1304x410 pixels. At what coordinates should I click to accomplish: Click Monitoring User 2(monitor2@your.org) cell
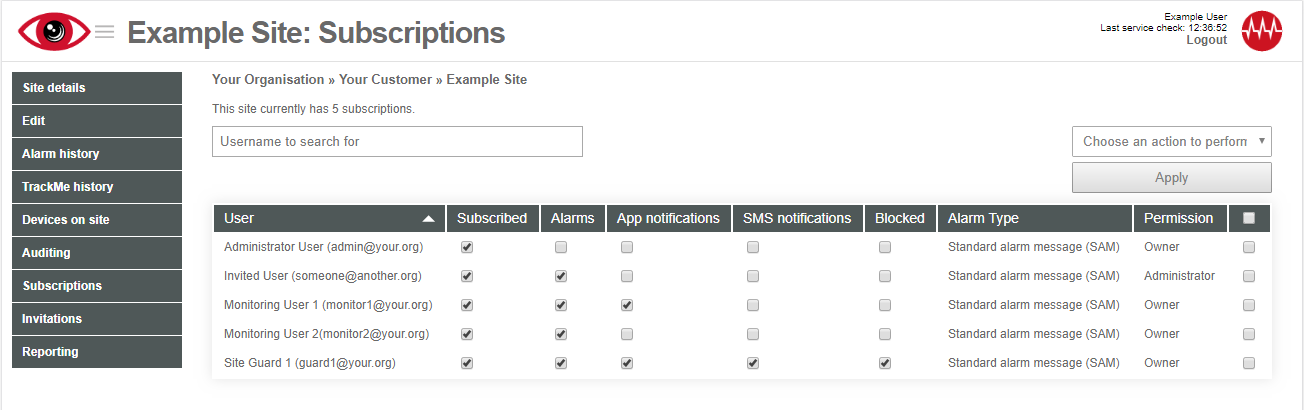[x=326, y=334]
